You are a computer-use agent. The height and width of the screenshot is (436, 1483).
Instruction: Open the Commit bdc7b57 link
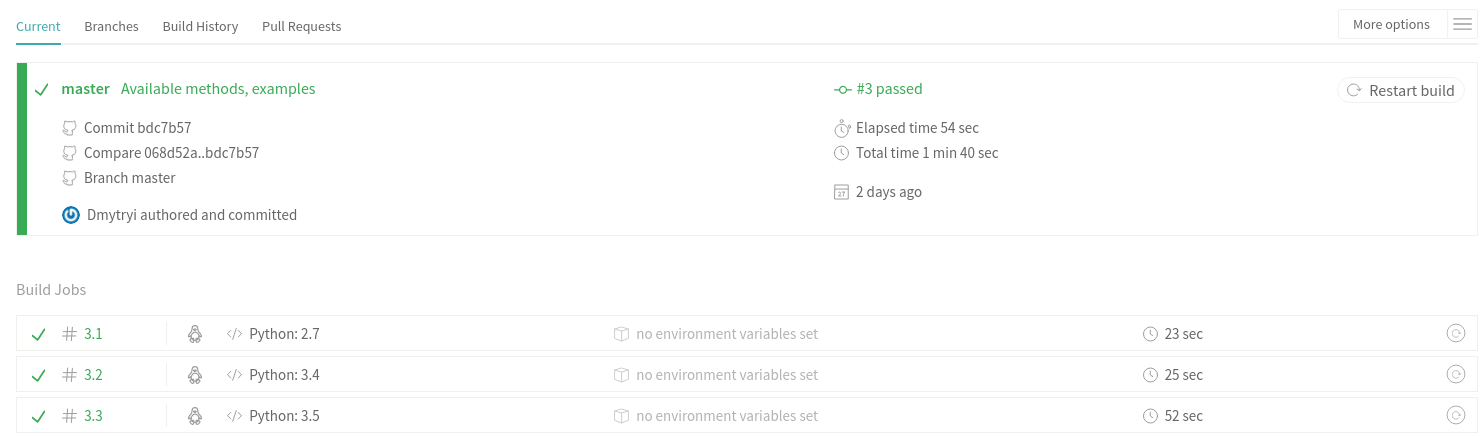pyautogui.click(x=137, y=128)
